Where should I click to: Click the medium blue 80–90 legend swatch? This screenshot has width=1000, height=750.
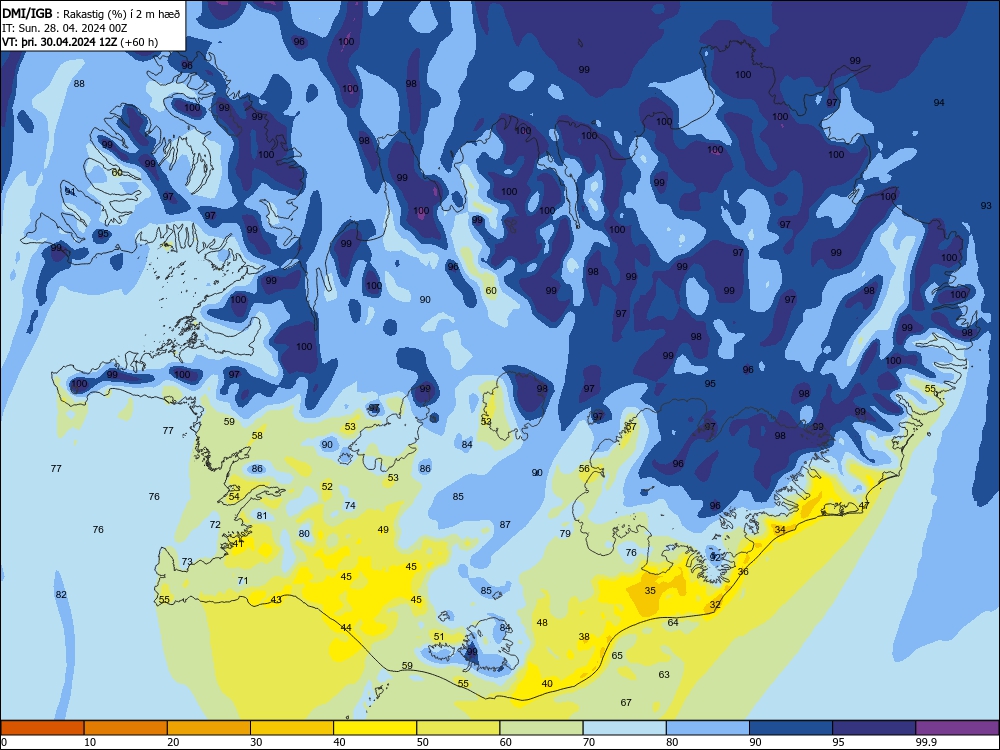pyautogui.click(x=708, y=728)
